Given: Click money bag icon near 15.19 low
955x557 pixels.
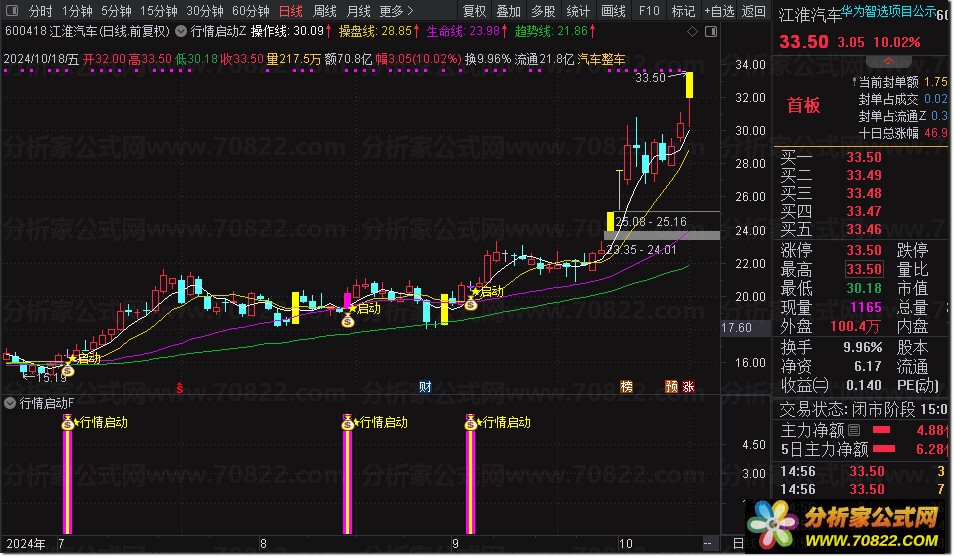Looking at the screenshot, I should click(68, 370).
